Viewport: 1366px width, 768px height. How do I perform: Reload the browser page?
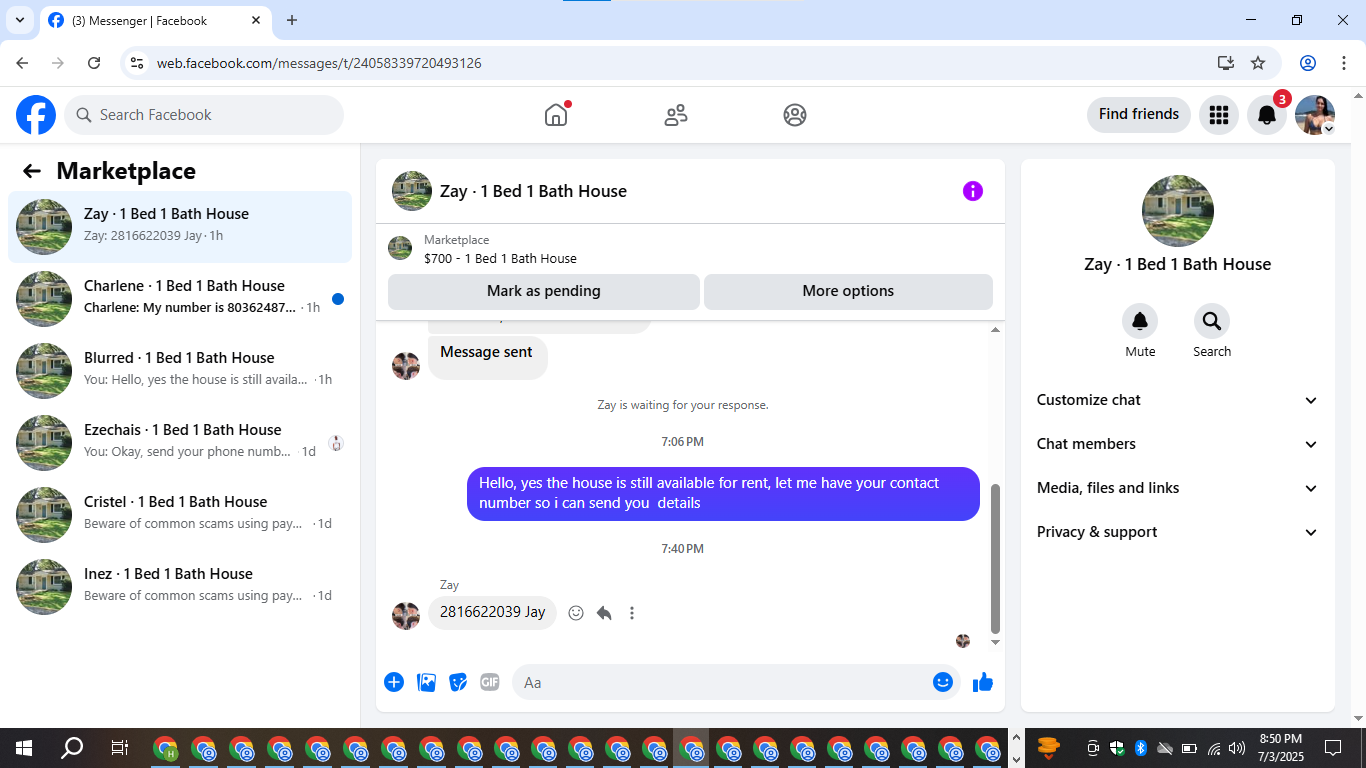pyautogui.click(x=94, y=63)
